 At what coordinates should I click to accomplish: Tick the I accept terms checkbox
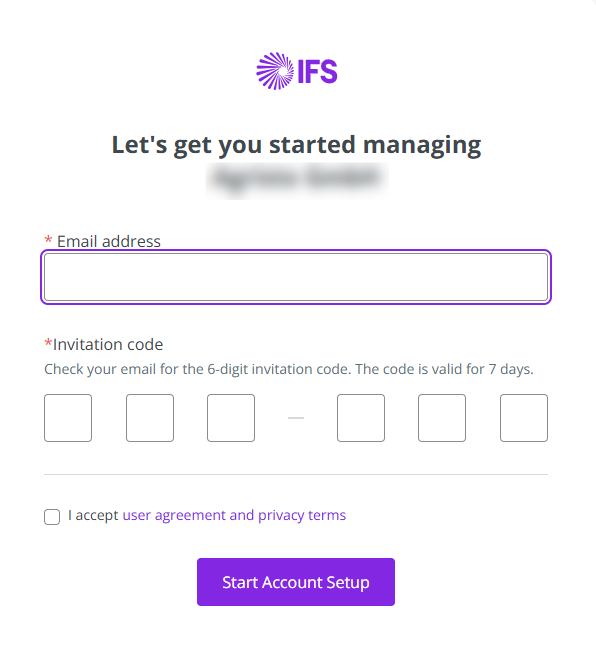point(52,517)
